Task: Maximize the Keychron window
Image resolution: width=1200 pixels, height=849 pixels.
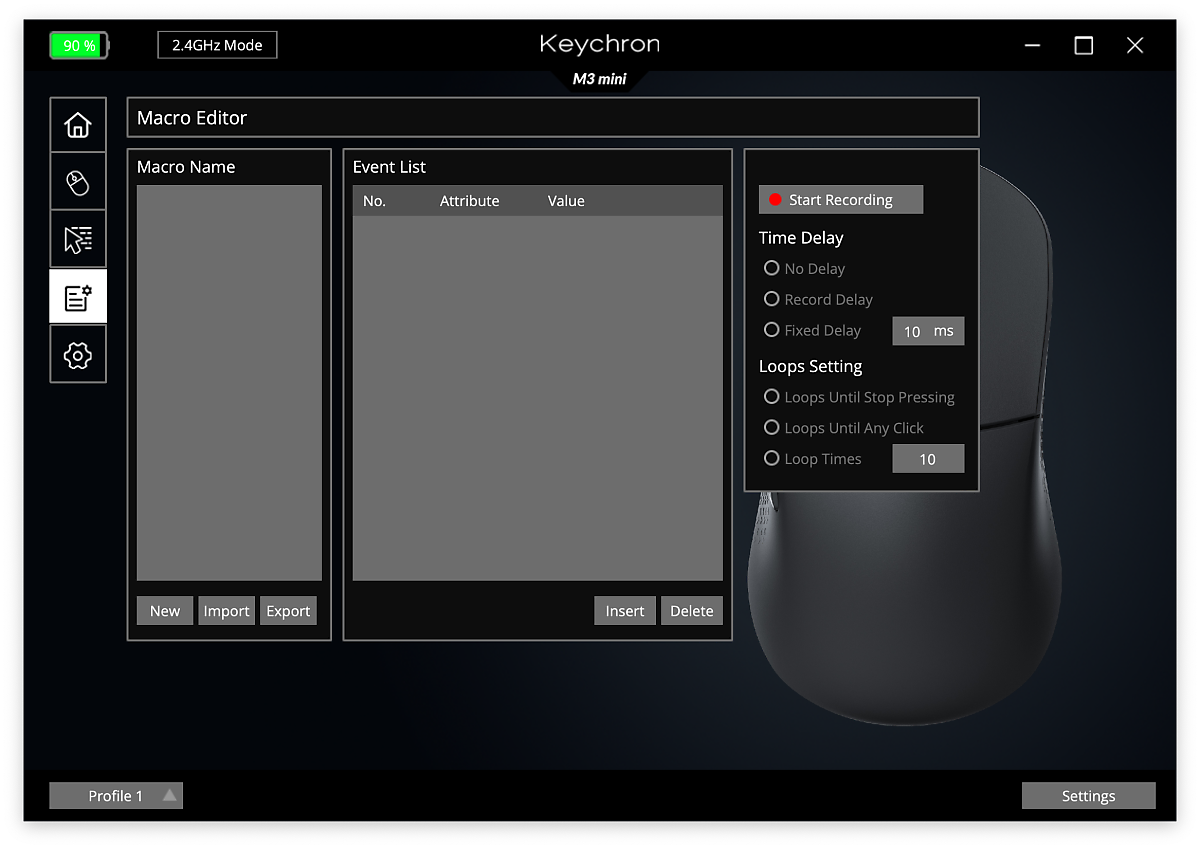Action: tap(1084, 45)
